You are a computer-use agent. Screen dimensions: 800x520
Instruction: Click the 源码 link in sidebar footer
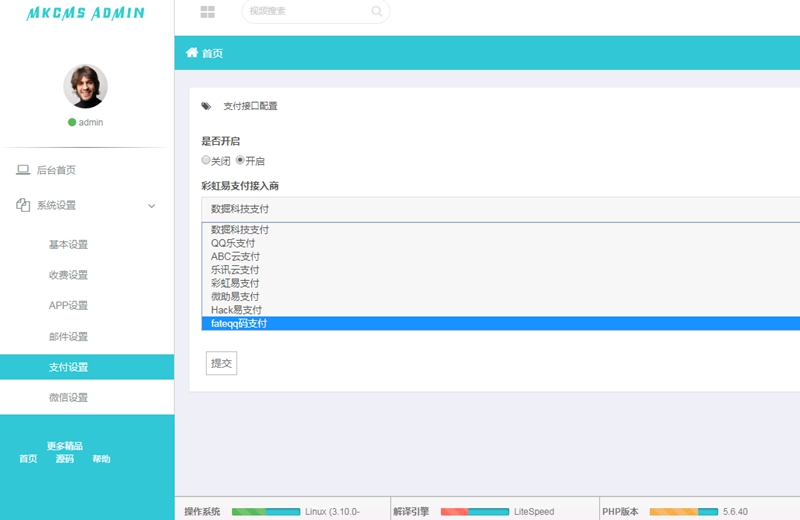point(65,459)
